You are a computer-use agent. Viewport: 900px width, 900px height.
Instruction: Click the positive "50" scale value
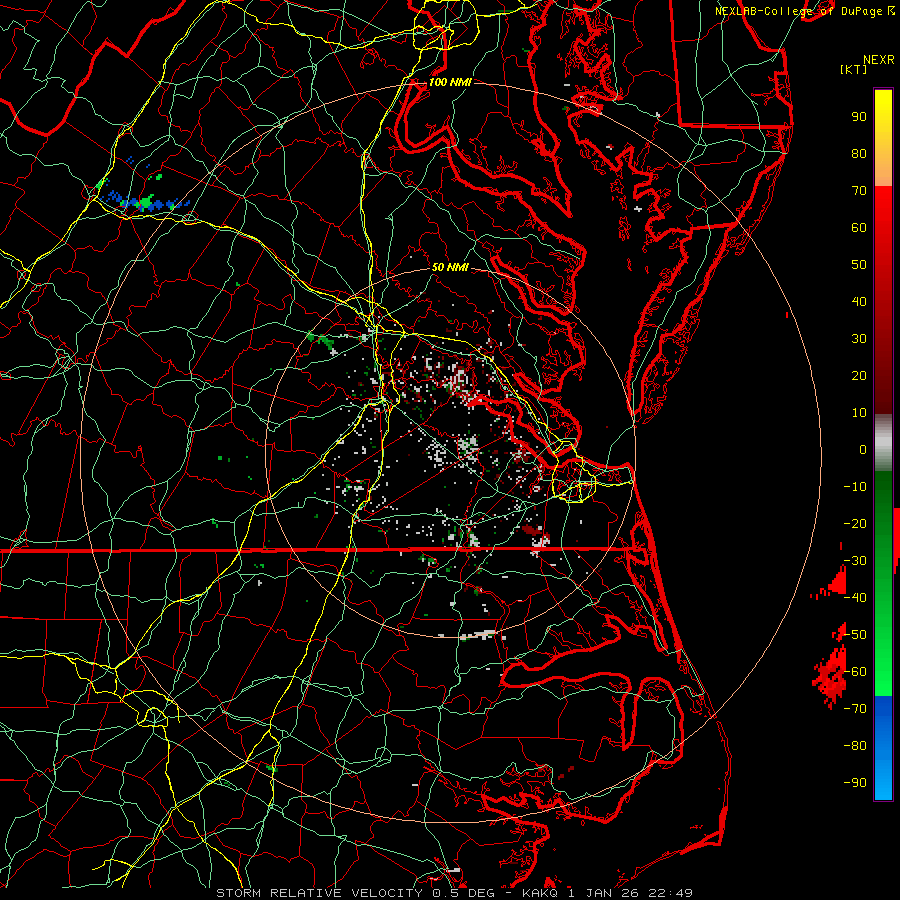859,265
